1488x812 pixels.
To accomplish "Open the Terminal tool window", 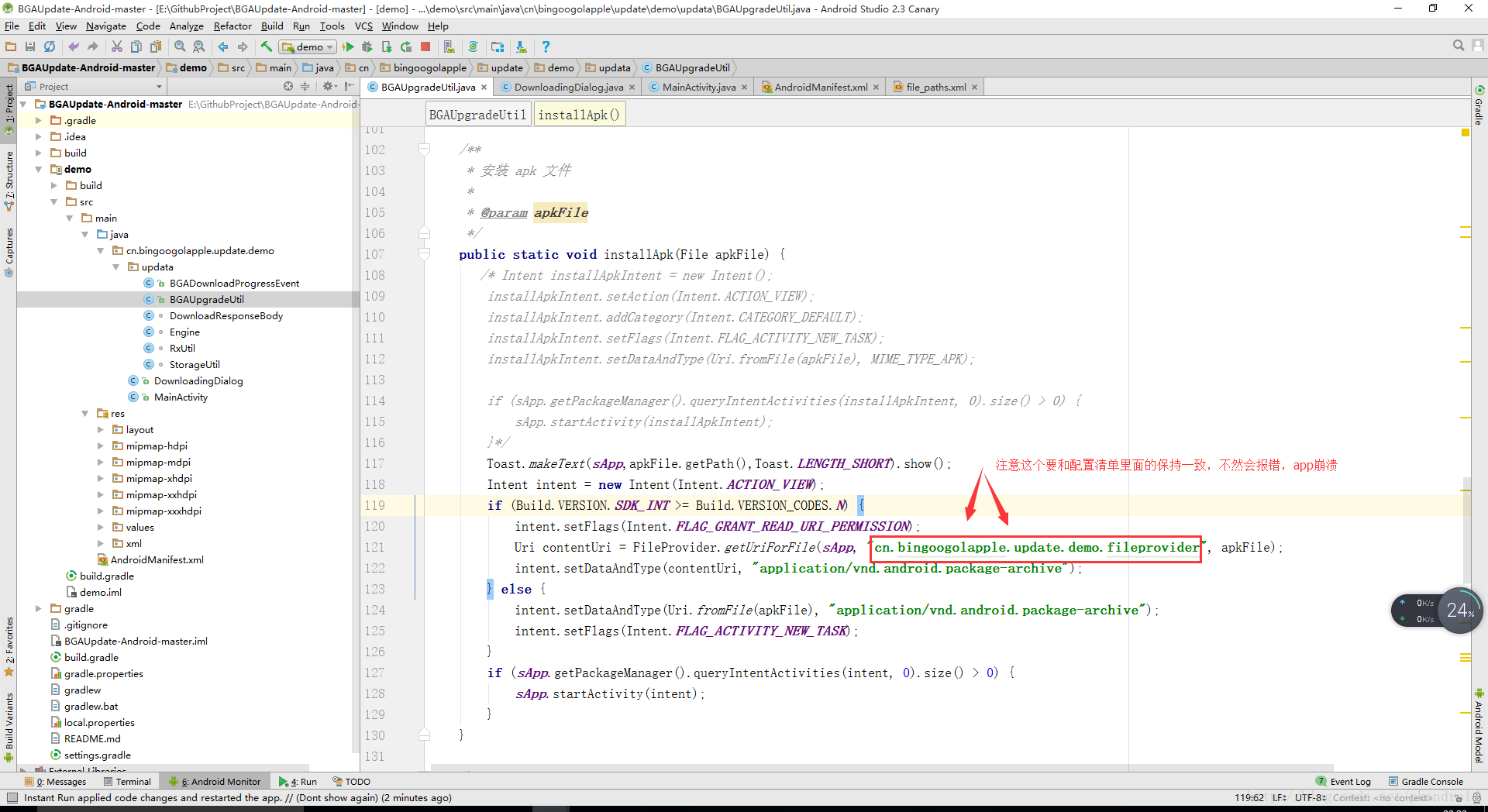I will tap(127, 782).
